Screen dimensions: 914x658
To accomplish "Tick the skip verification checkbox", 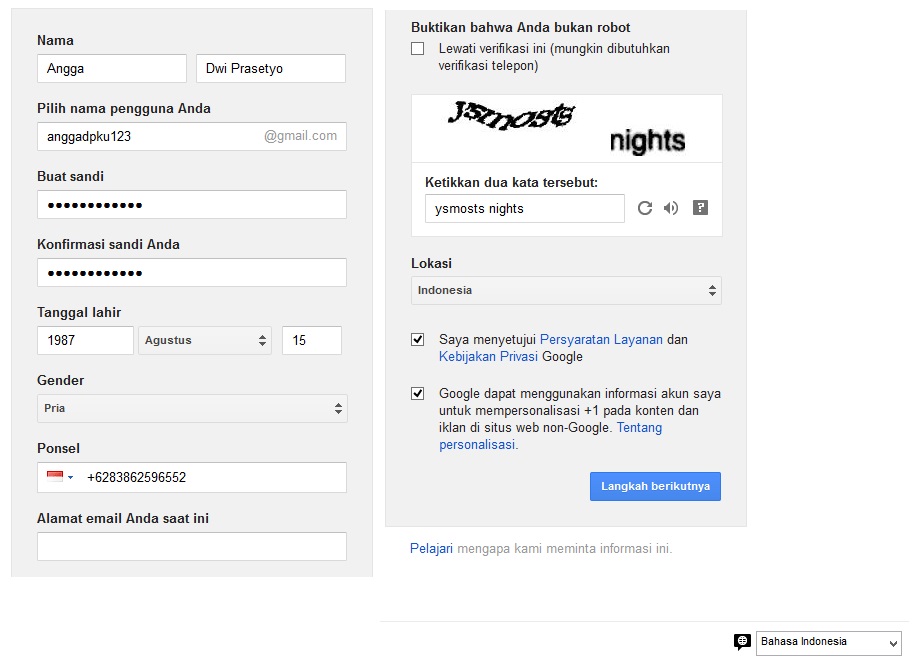I will 417,49.
